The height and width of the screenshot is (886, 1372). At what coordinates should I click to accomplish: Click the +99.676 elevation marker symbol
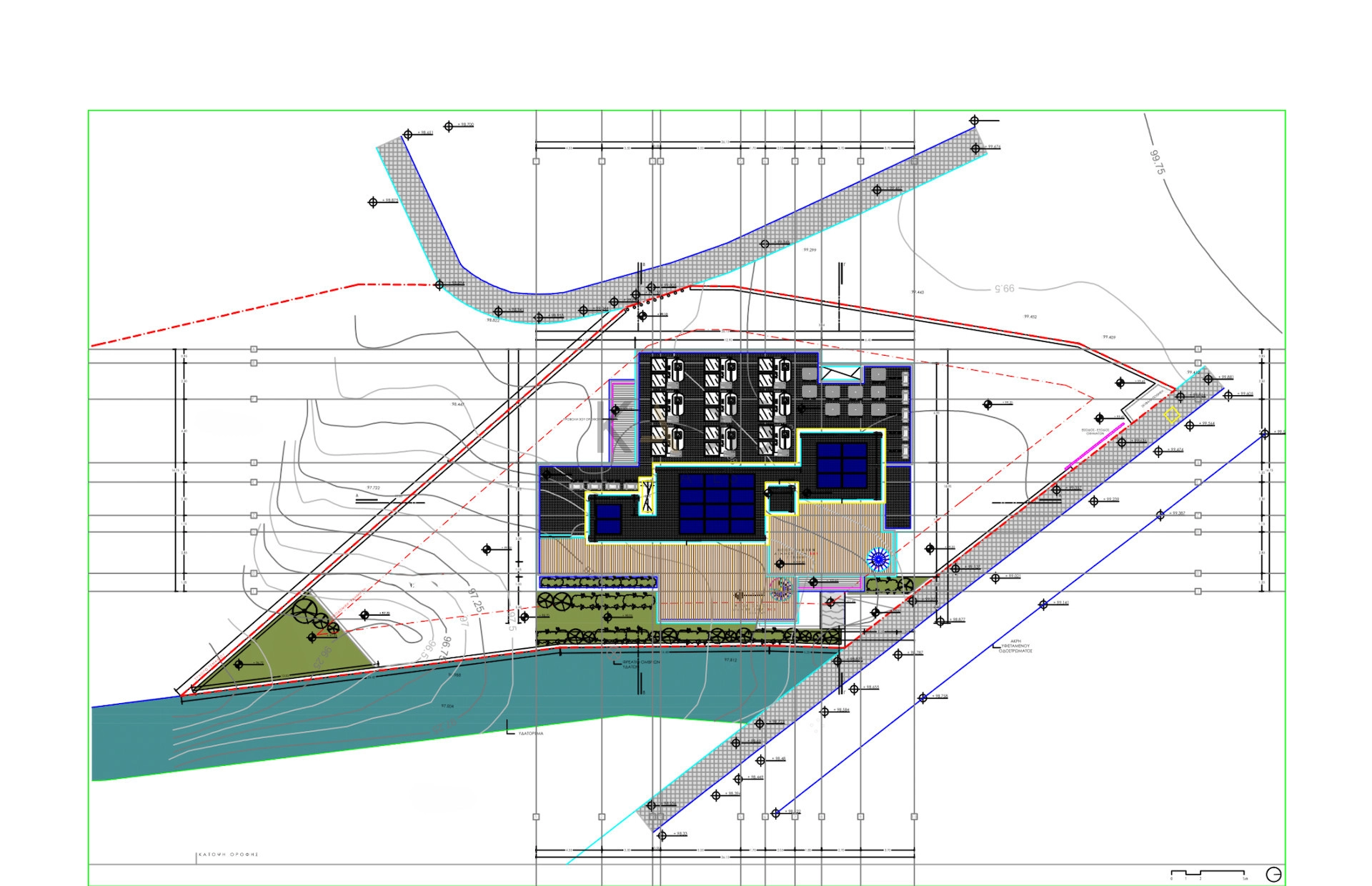pos(975,149)
